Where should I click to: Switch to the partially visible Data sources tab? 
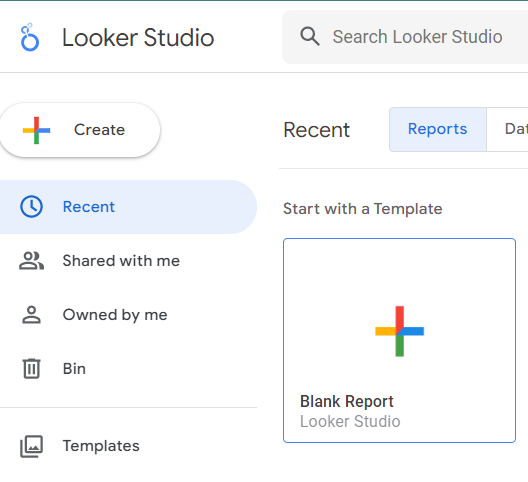(x=507, y=129)
